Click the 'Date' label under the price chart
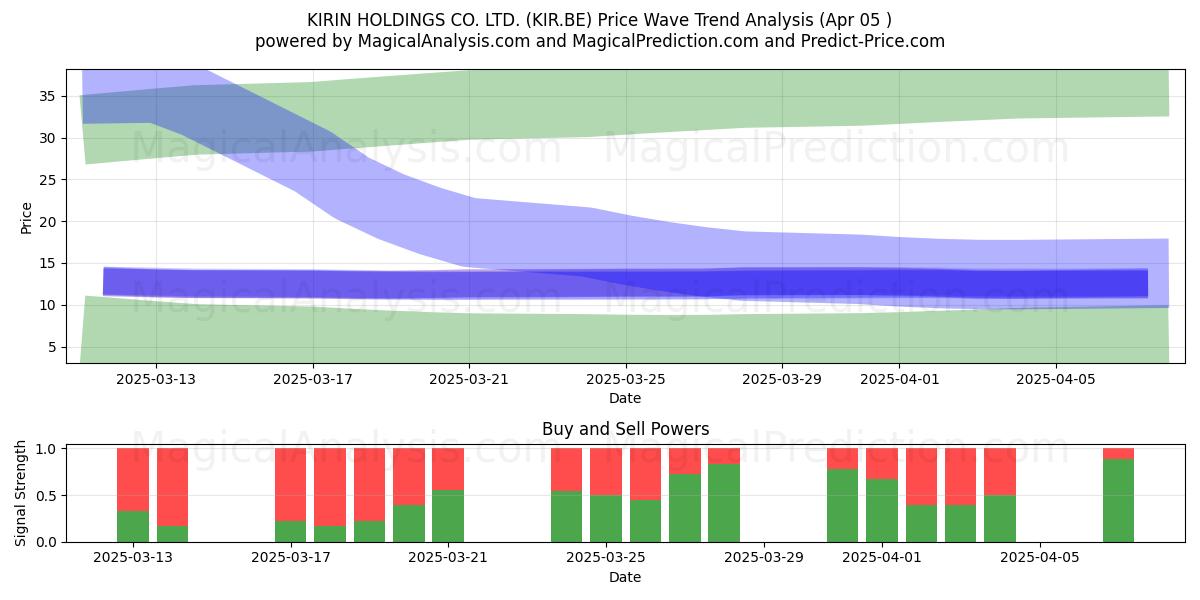The image size is (1200, 600). coord(625,398)
